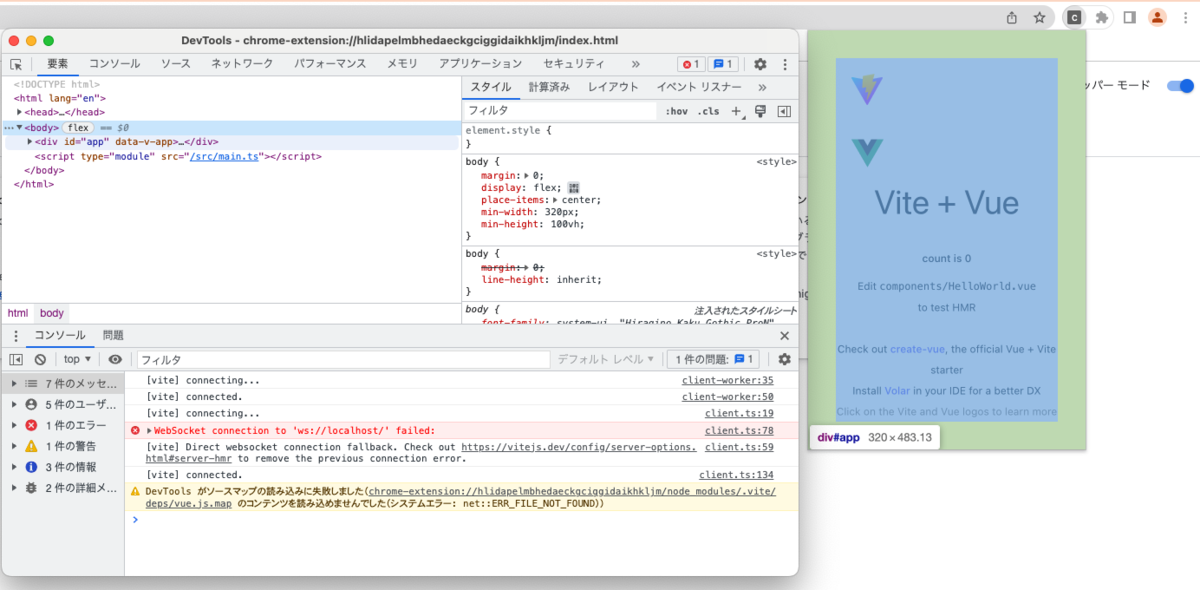Show more Styles pane tabs with the chevron after イベント リスナー
Image resolution: width=1200 pixels, height=590 pixels.
[x=763, y=87]
